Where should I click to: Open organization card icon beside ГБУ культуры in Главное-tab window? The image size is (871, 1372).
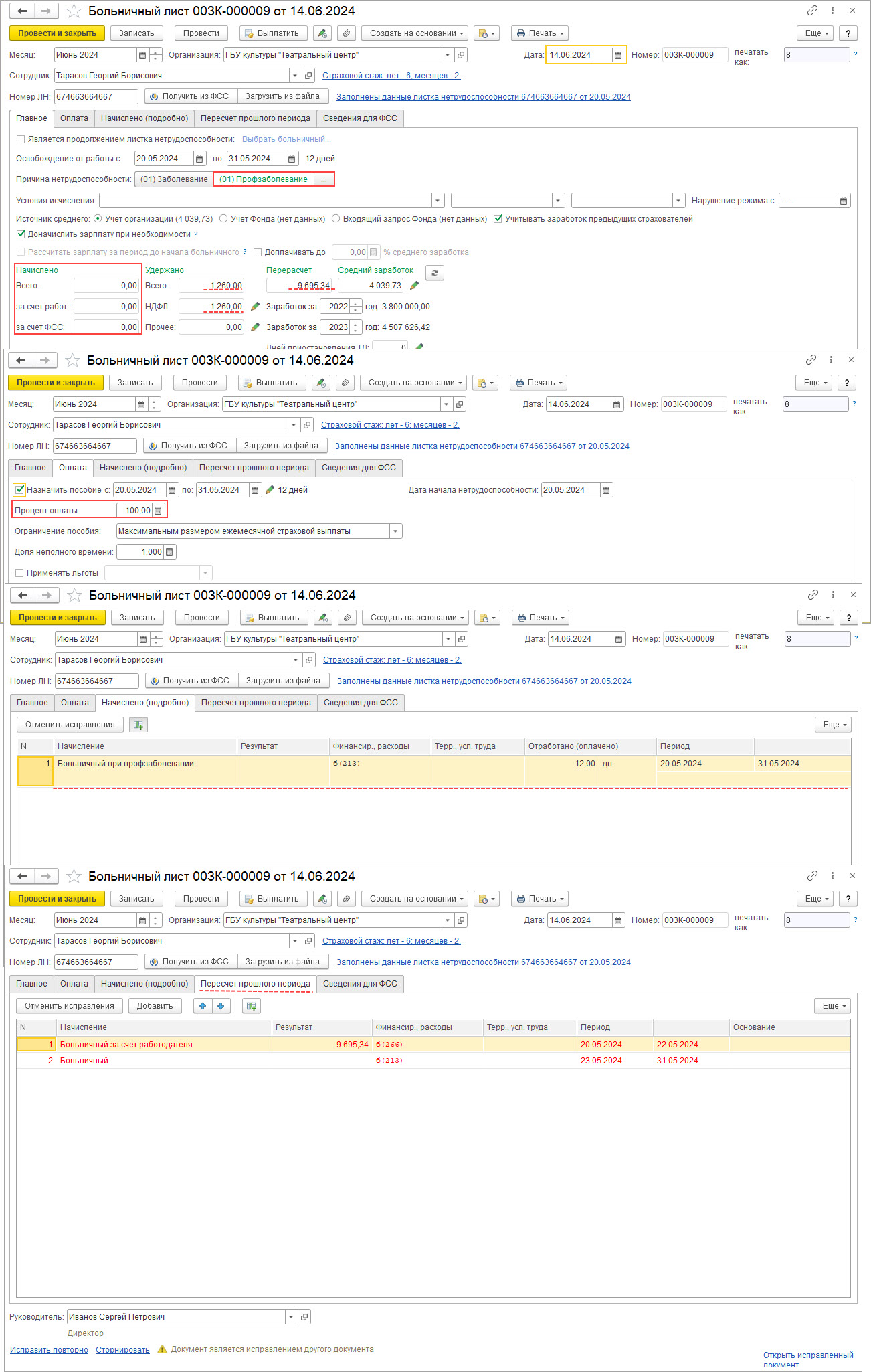461,55
